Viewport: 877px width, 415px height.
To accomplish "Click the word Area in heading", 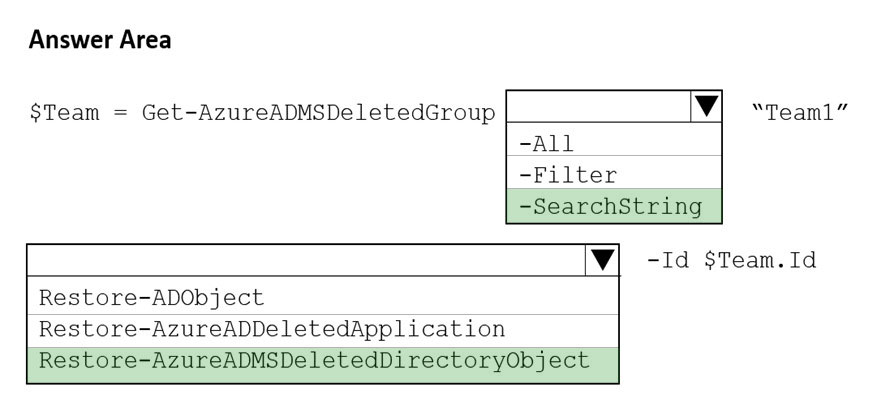I will pyautogui.click(x=143, y=40).
